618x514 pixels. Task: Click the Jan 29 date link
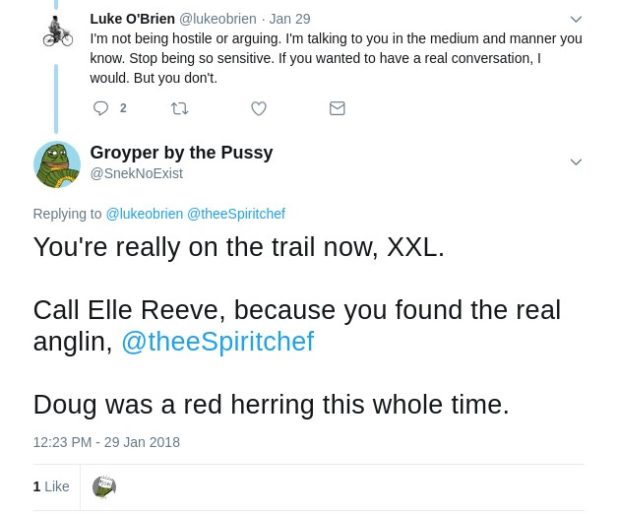pyautogui.click(x=290, y=19)
